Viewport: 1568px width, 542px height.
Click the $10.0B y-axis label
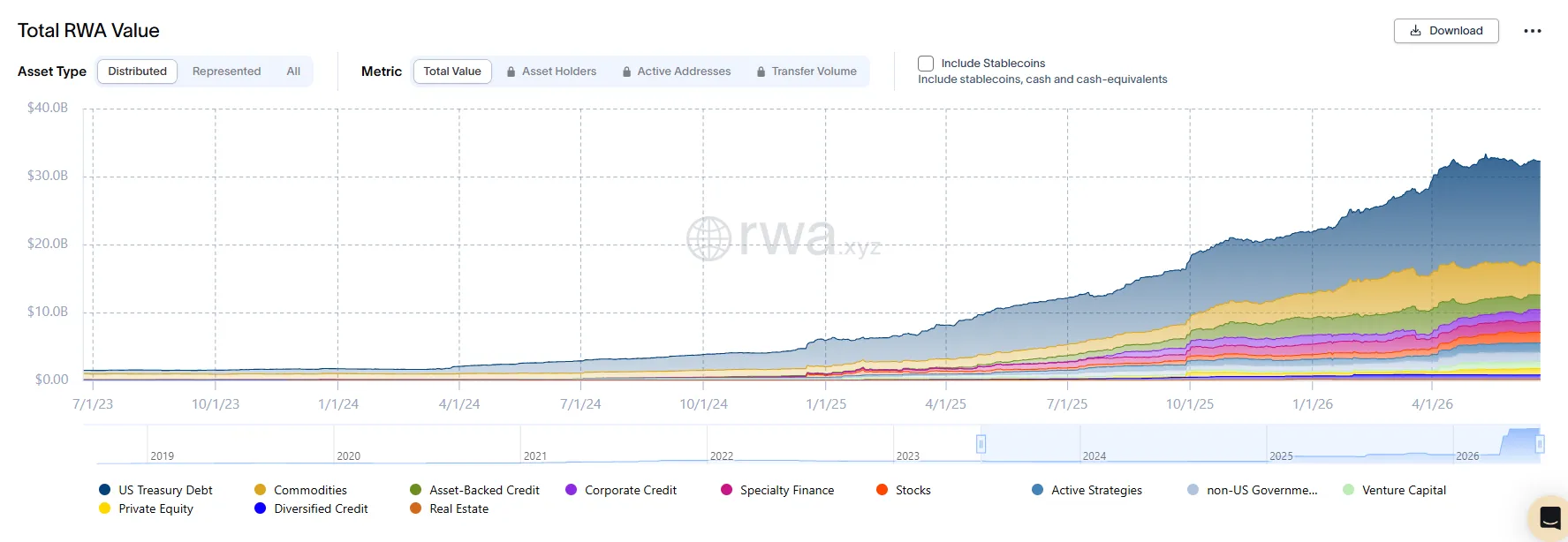[48, 312]
